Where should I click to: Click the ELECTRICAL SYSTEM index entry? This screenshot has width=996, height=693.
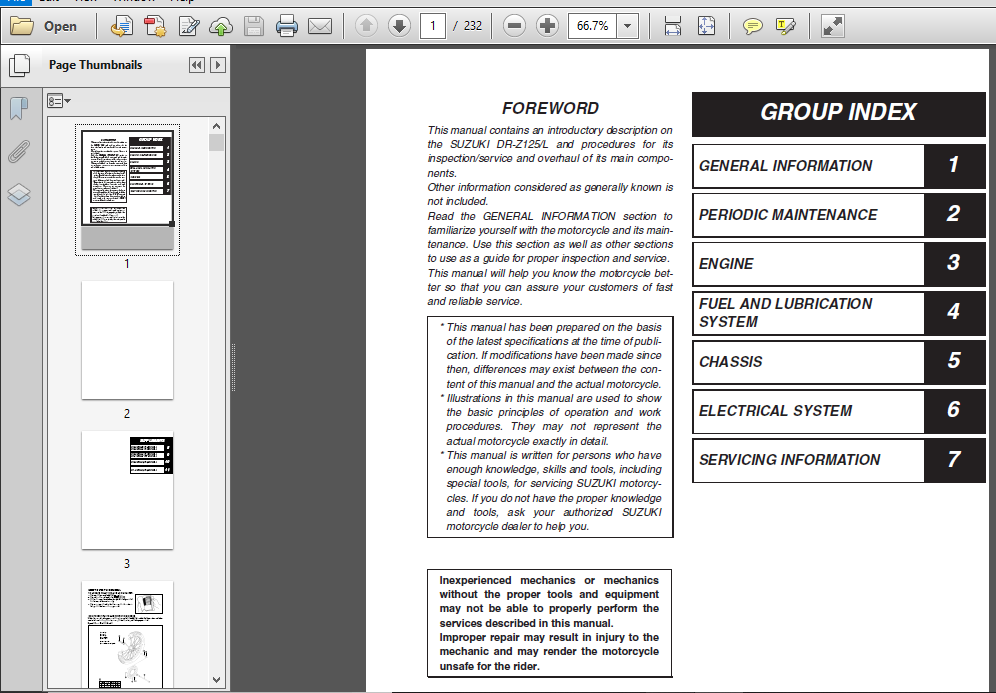[x=838, y=410]
